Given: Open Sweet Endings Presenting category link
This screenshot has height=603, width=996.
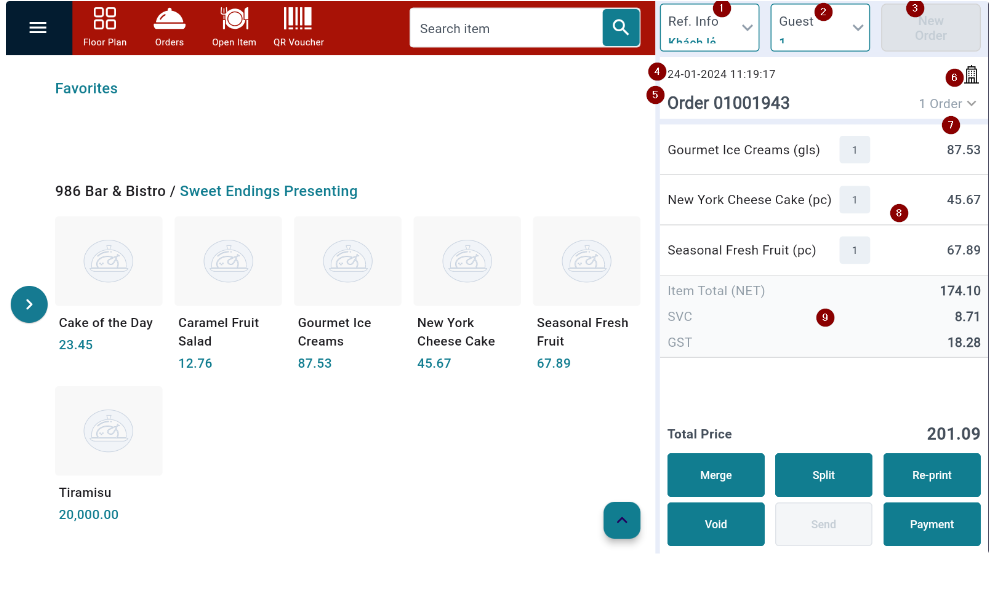Looking at the screenshot, I should [268, 191].
